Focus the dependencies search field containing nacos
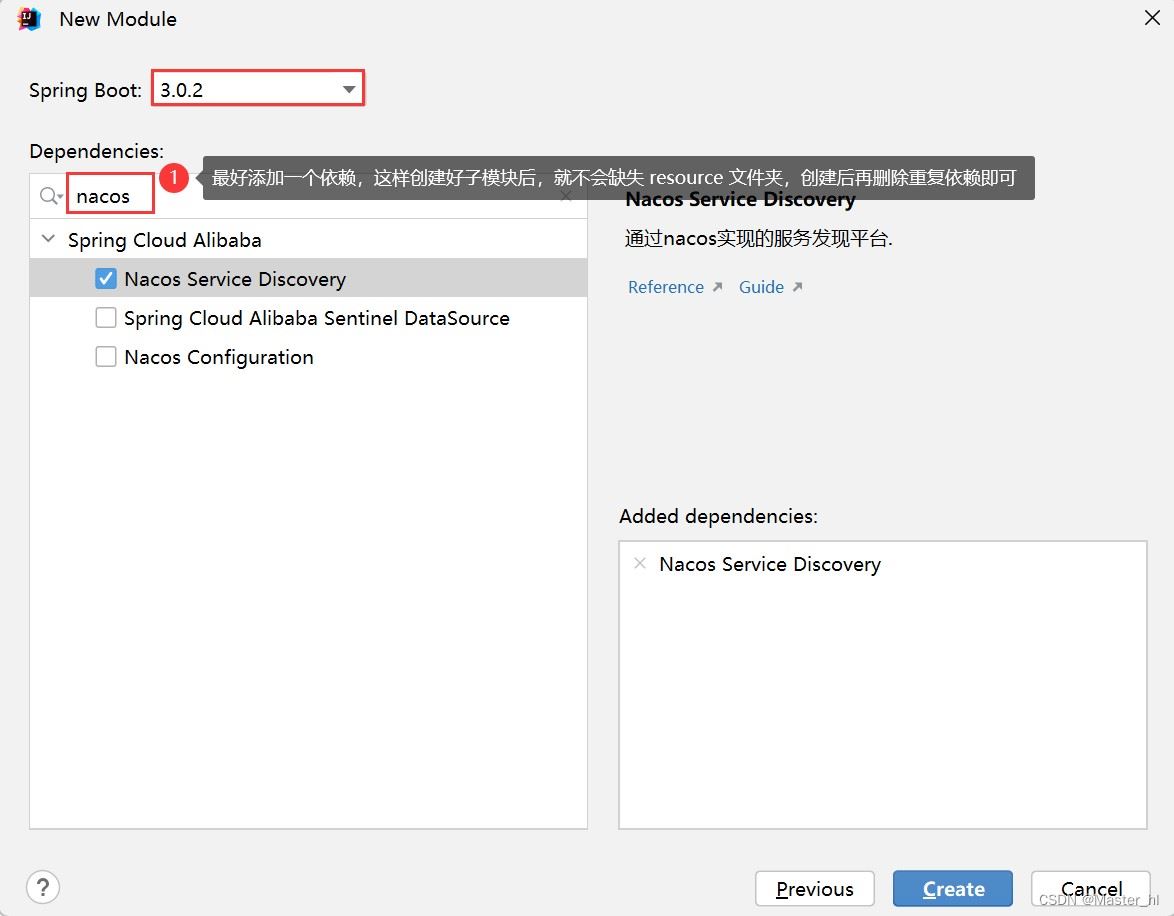Image resolution: width=1174 pixels, height=916 pixels. coord(110,196)
